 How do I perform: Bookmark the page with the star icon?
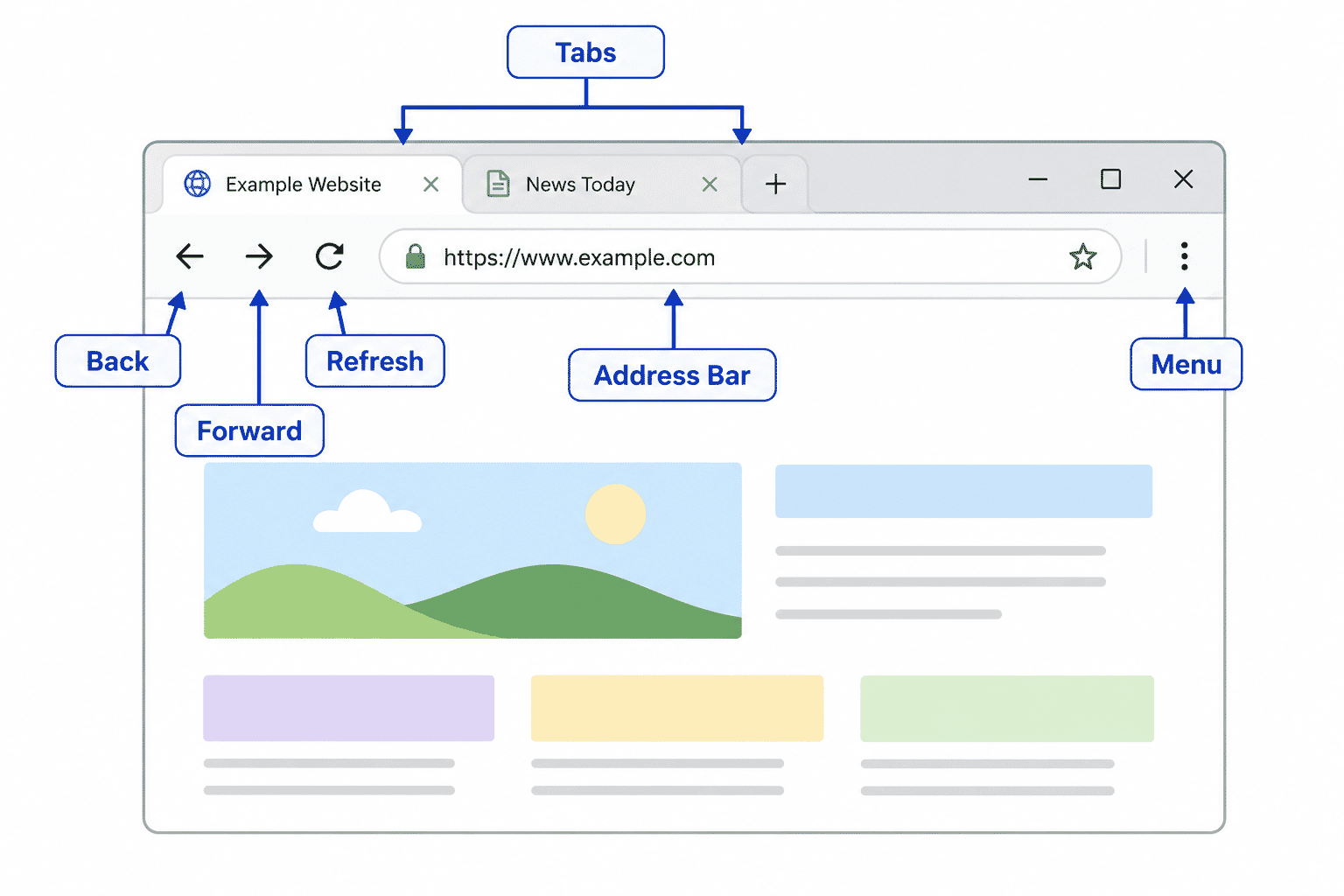click(x=1083, y=257)
